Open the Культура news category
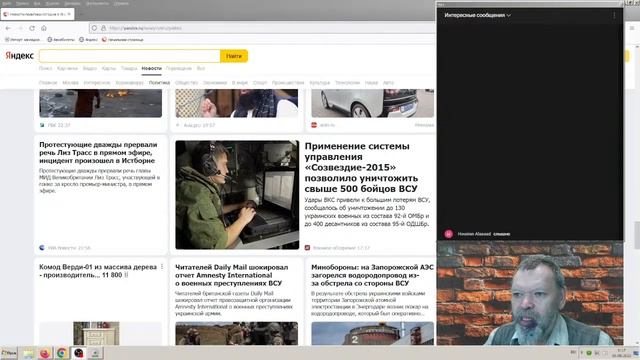The image size is (640, 360). click(320, 83)
